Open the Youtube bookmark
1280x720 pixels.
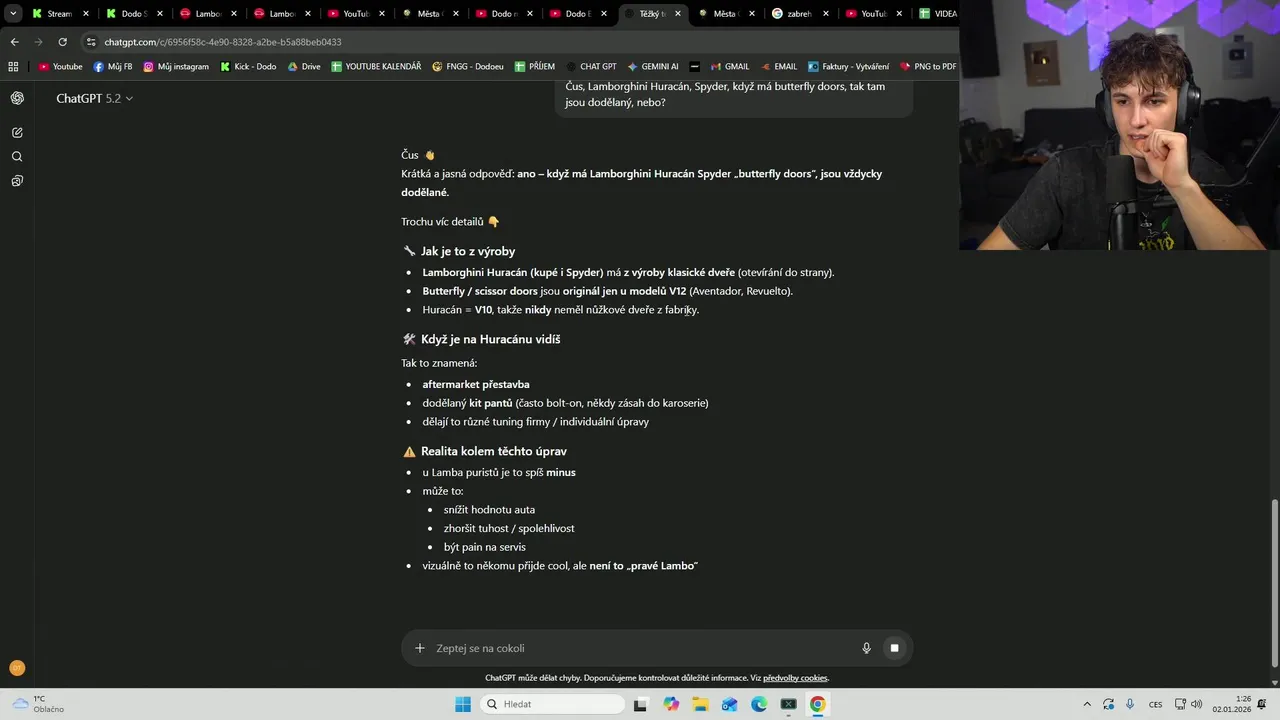(x=61, y=67)
